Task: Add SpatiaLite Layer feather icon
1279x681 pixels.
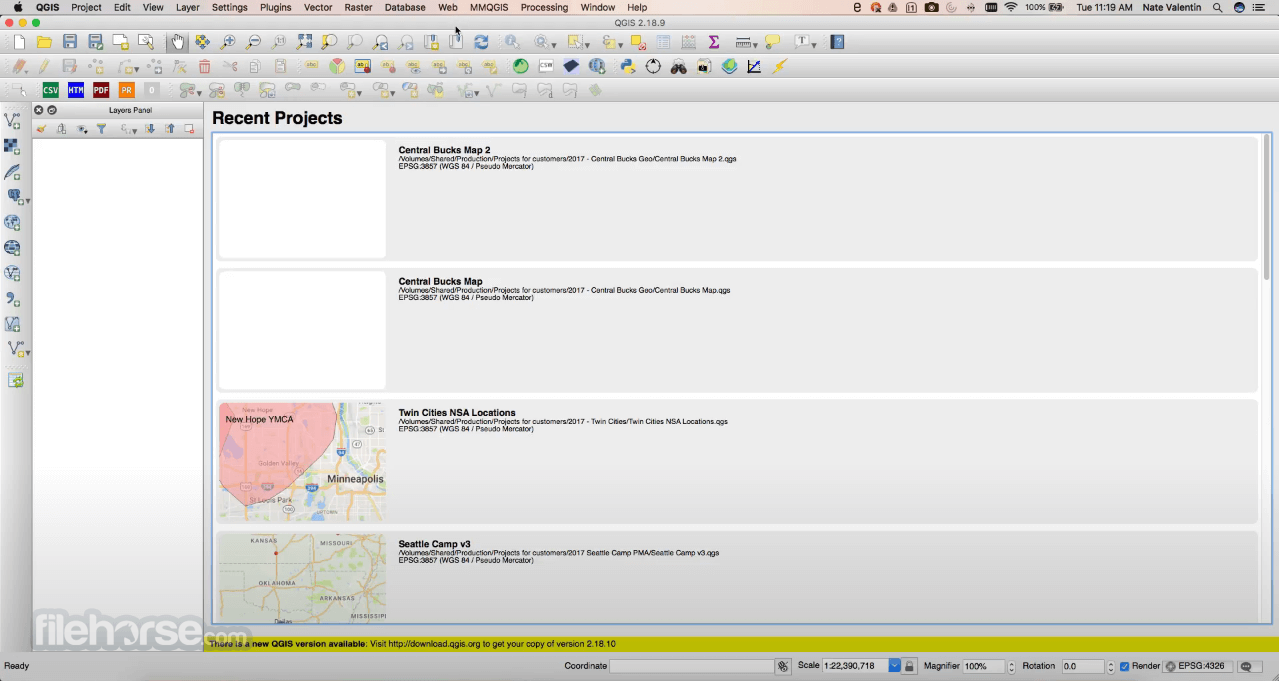Action: 12,173
